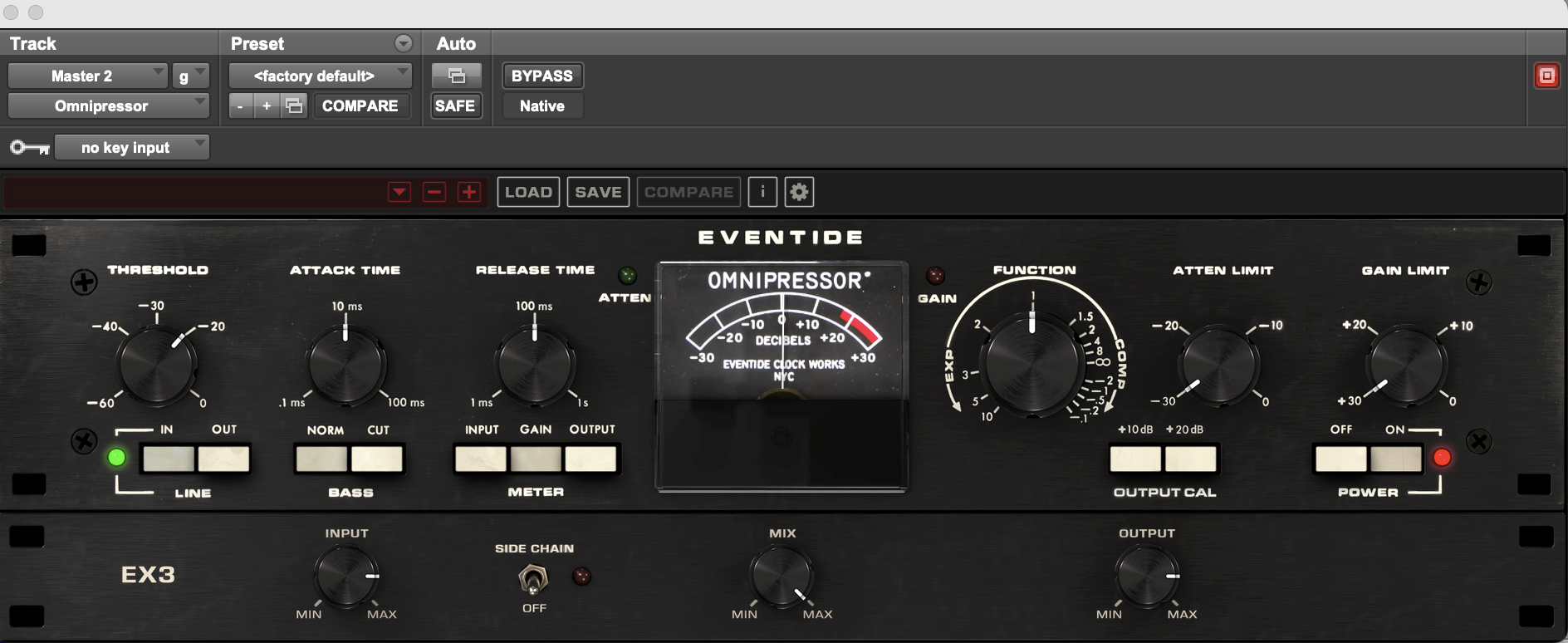The image size is (1568, 643).
Task: Click the Auto header label
Action: 456,43
